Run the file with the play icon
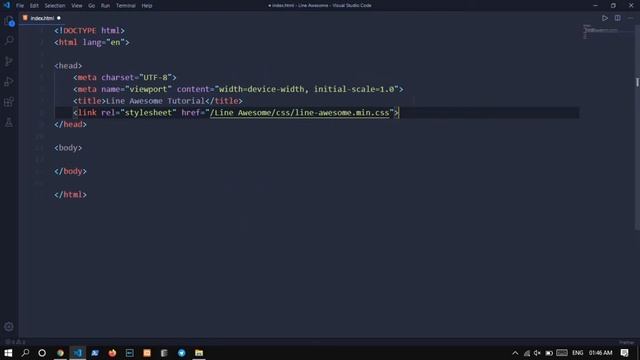Screen dimensions: 640x360 tap(604, 18)
